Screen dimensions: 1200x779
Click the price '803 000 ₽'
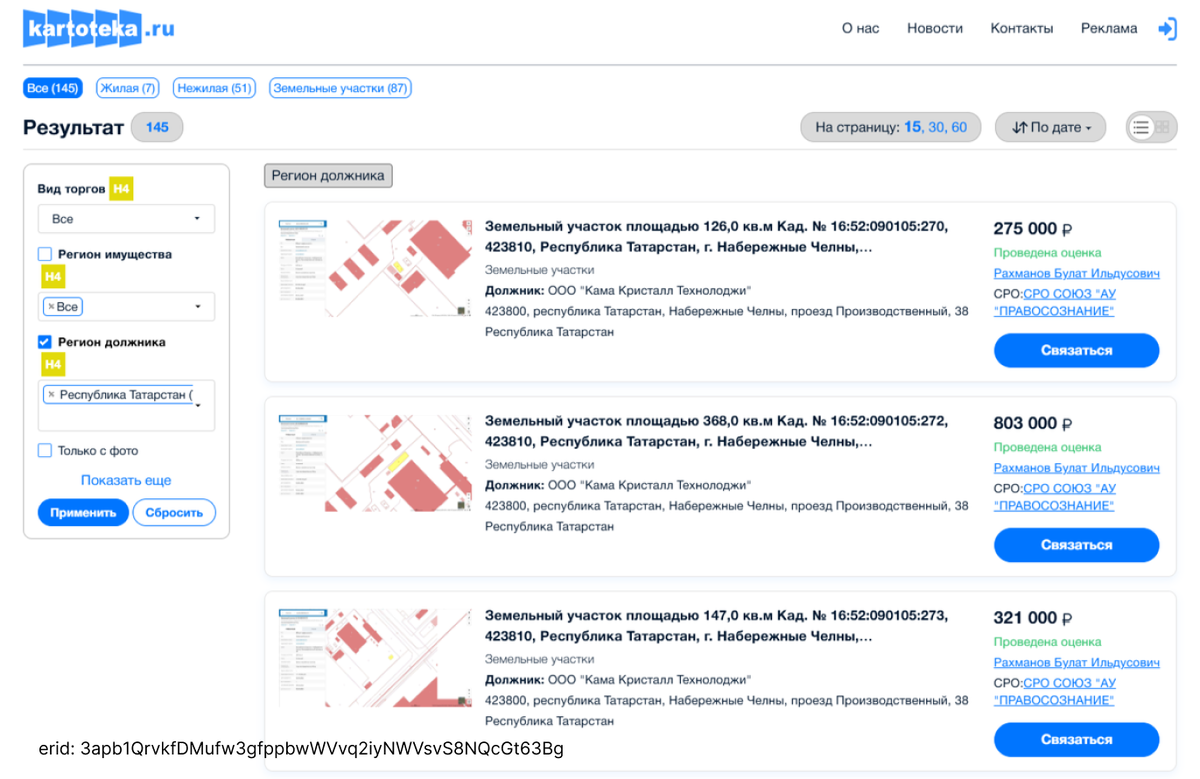1033,423
